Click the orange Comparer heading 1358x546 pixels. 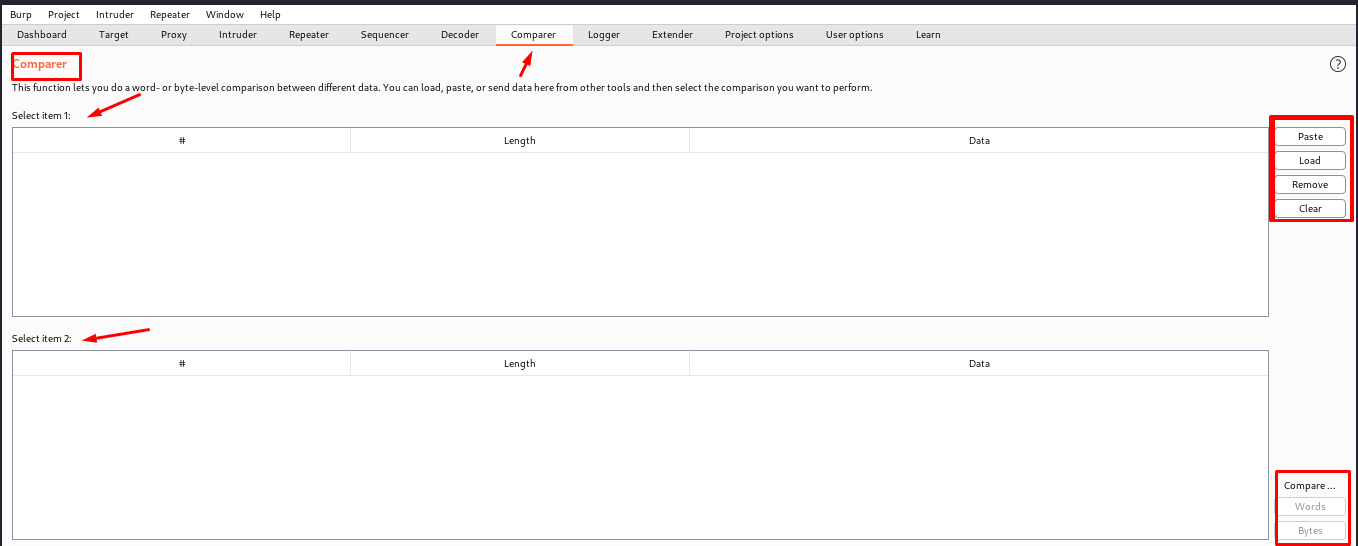[x=40, y=64]
